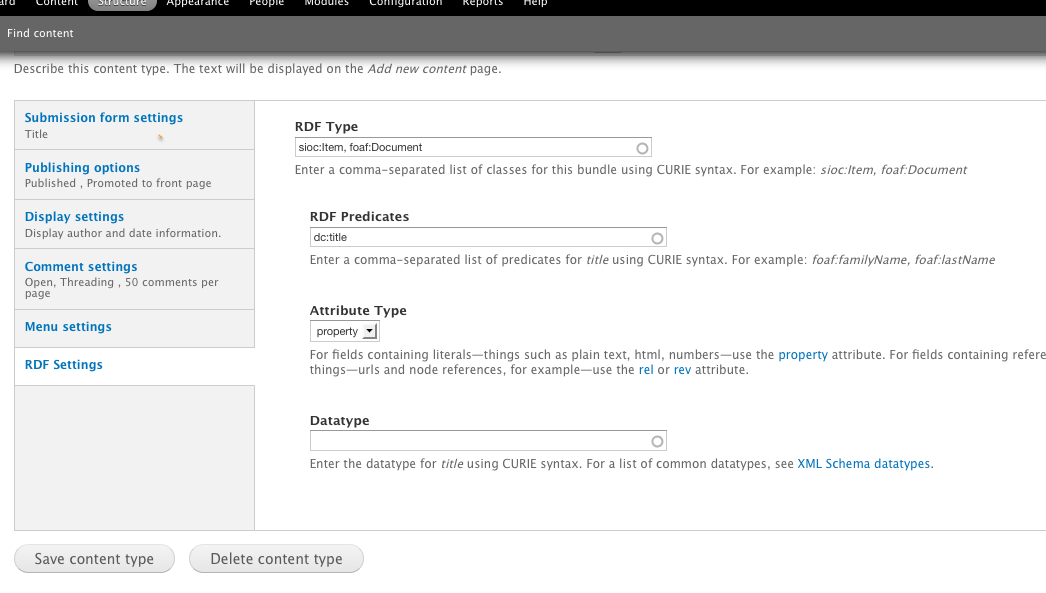
Task: Open Display settings section
Action: [x=74, y=216]
